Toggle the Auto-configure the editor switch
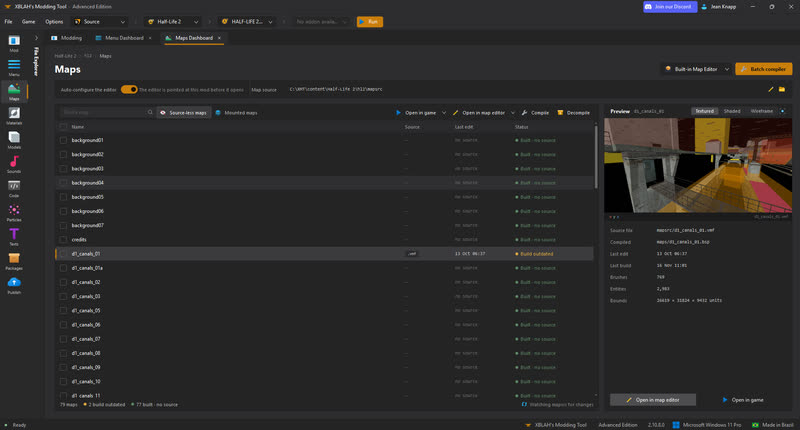 pyautogui.click(x=129, y=89)
